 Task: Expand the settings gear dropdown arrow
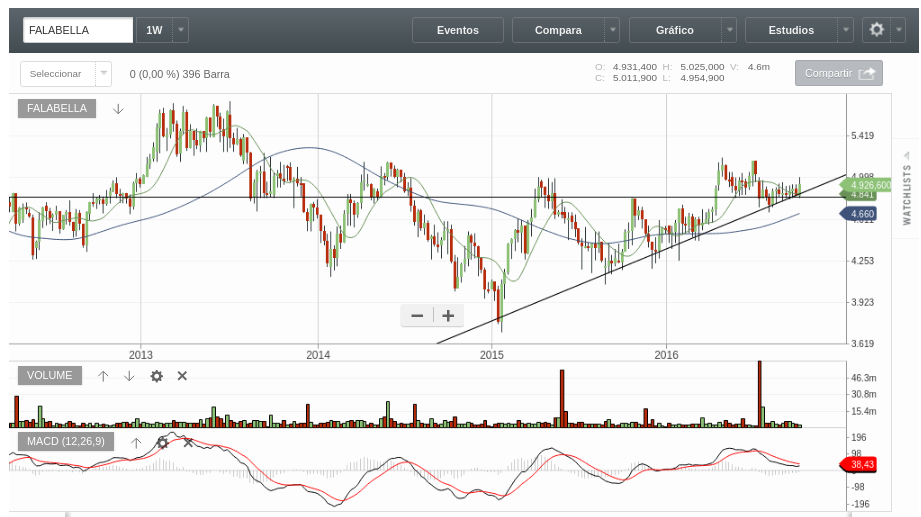point(899,30)
